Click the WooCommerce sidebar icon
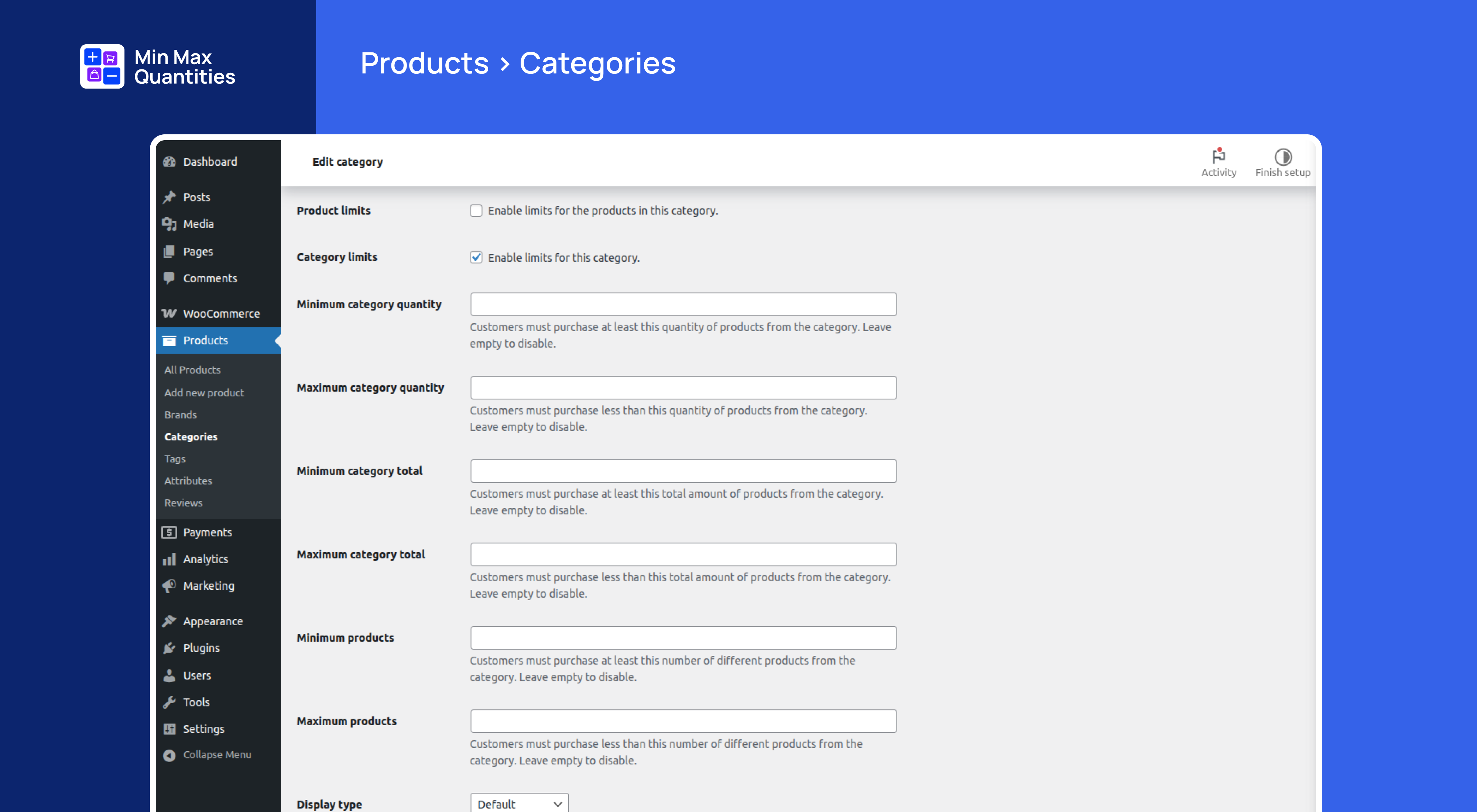Viewport: 1477px width, 812px height. [170, 313]
